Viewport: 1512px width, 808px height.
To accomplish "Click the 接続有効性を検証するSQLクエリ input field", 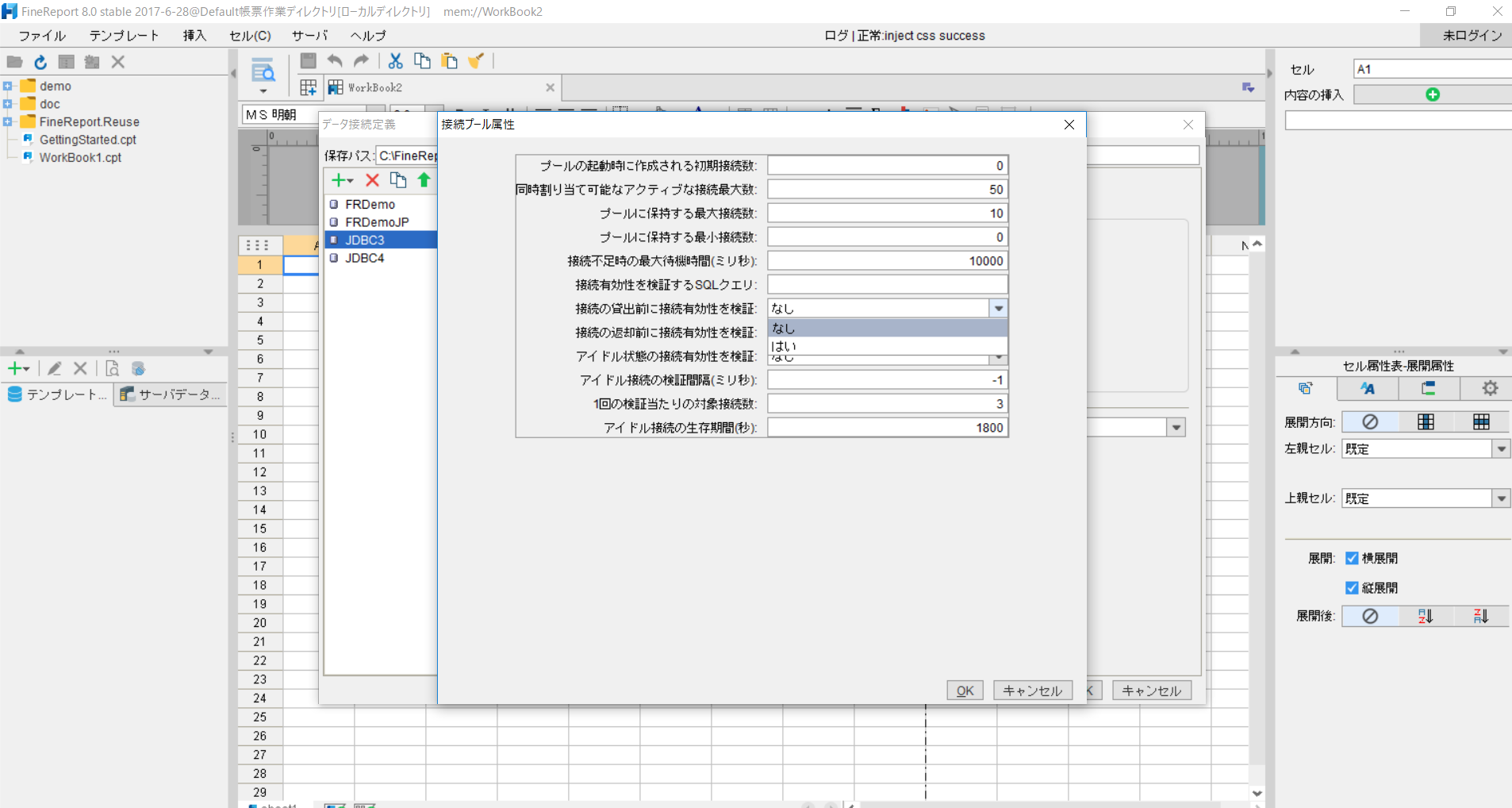I will coord(888,284).
